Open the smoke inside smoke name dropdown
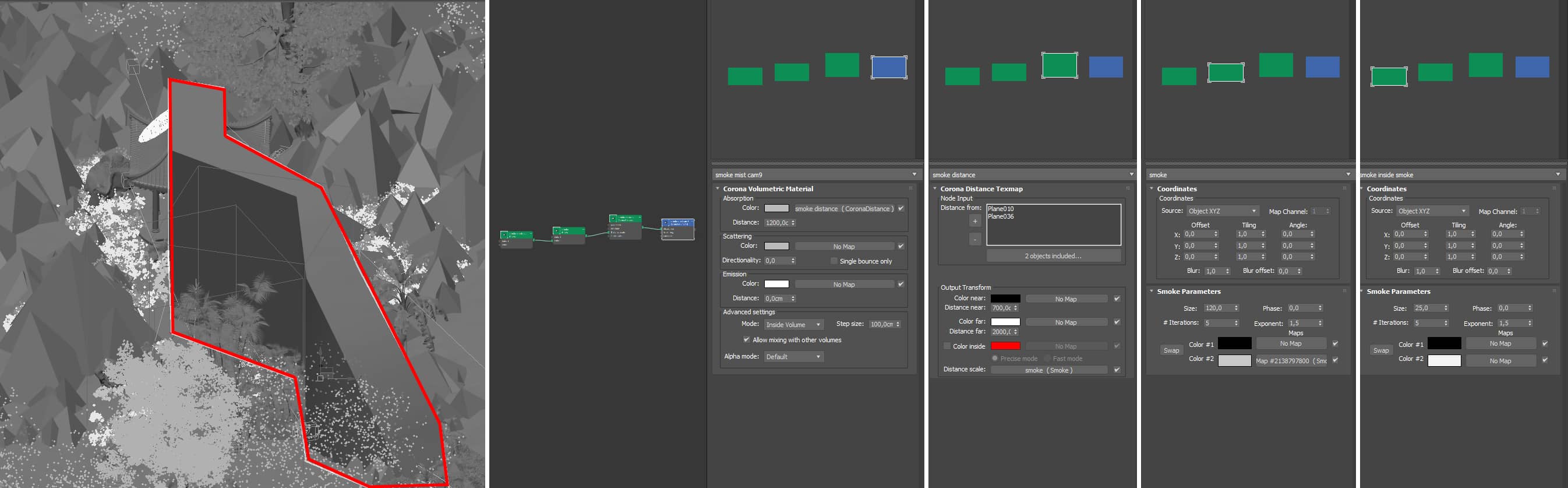1568x488 pixels. pos(1558,175)
